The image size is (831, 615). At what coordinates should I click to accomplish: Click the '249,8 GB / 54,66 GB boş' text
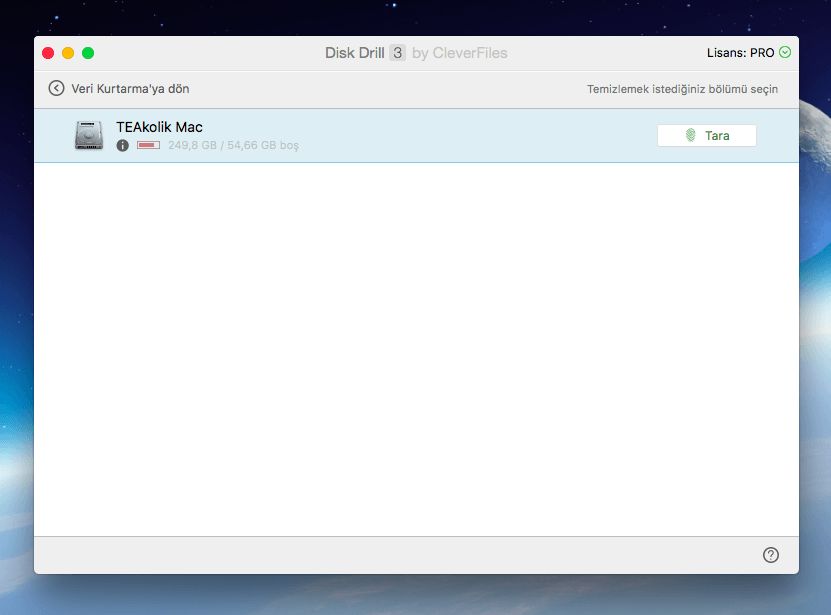coord(233,145)
